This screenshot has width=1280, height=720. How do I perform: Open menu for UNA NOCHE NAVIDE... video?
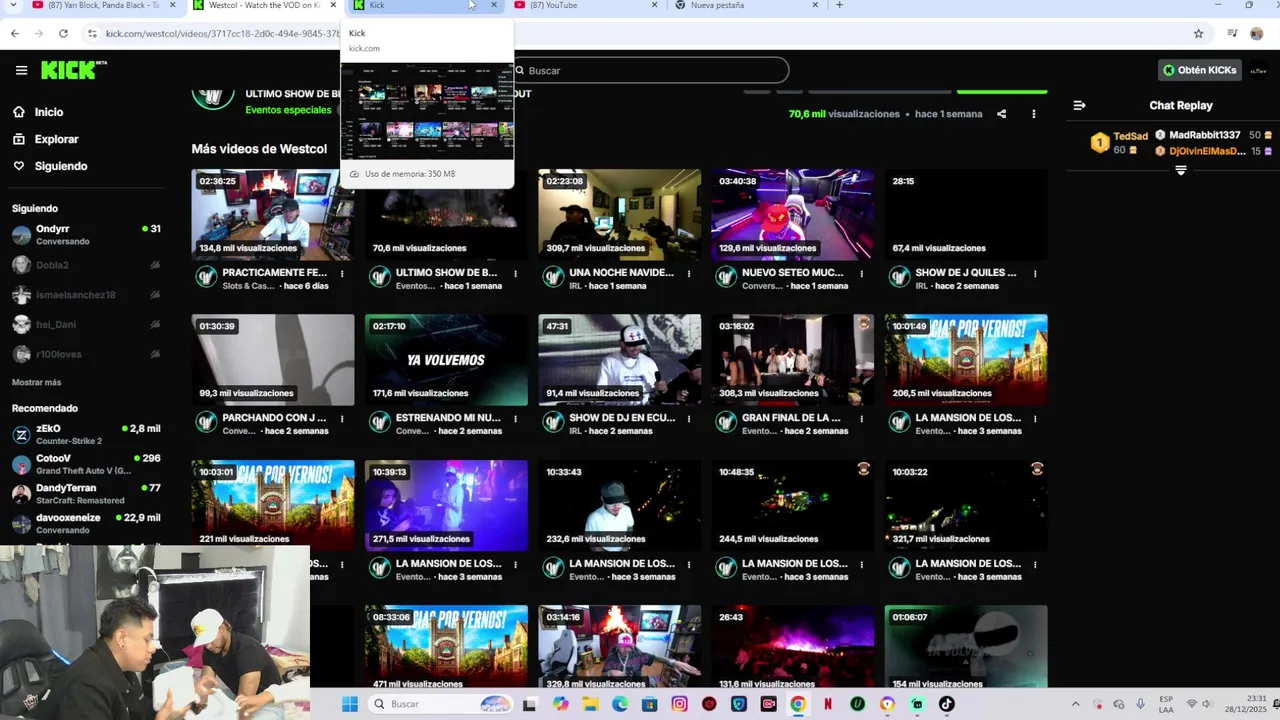(689, 273)
